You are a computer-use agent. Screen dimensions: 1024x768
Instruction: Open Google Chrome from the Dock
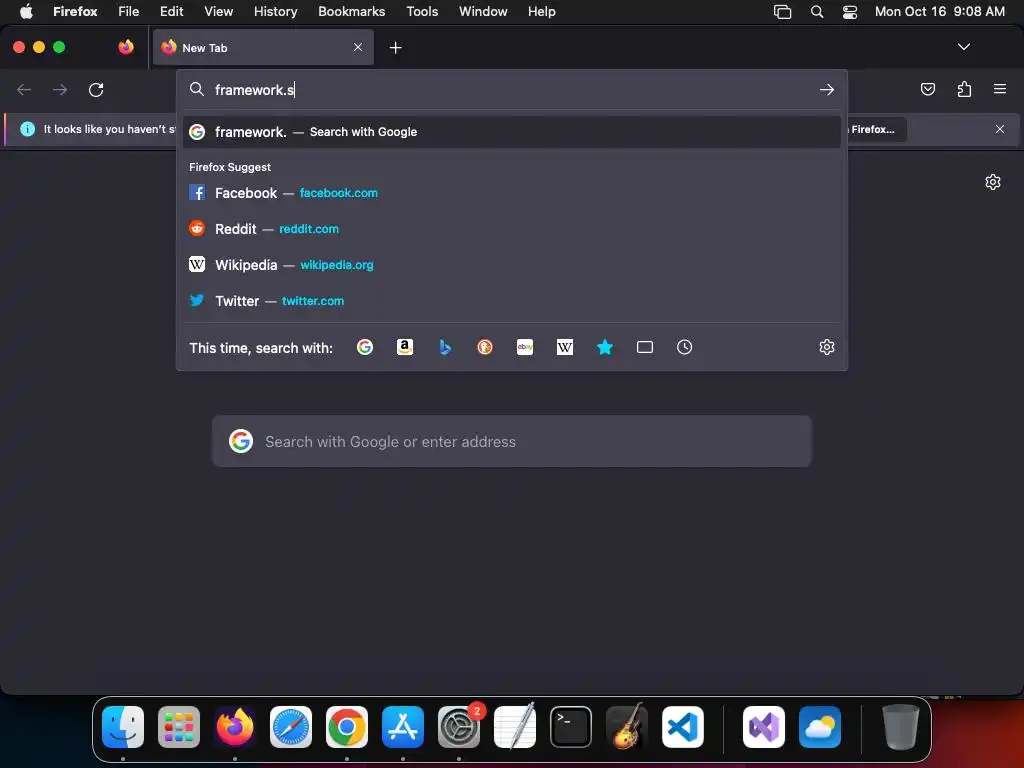tap(347, 727)
